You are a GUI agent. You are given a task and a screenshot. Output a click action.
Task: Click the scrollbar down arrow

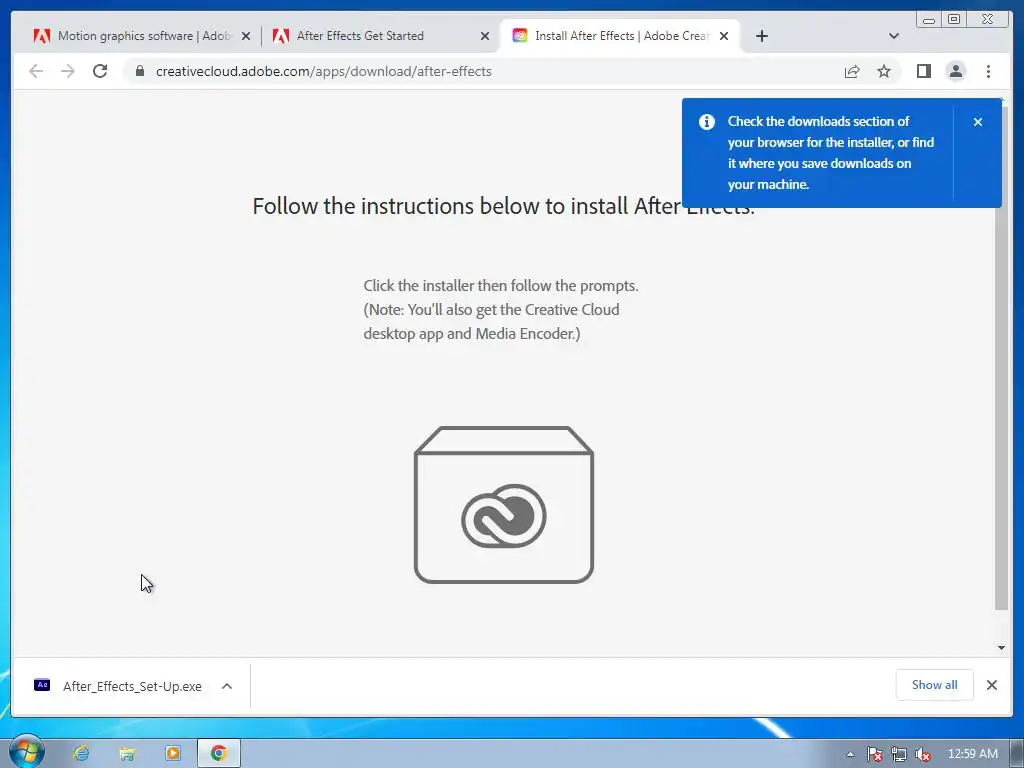1001,648
